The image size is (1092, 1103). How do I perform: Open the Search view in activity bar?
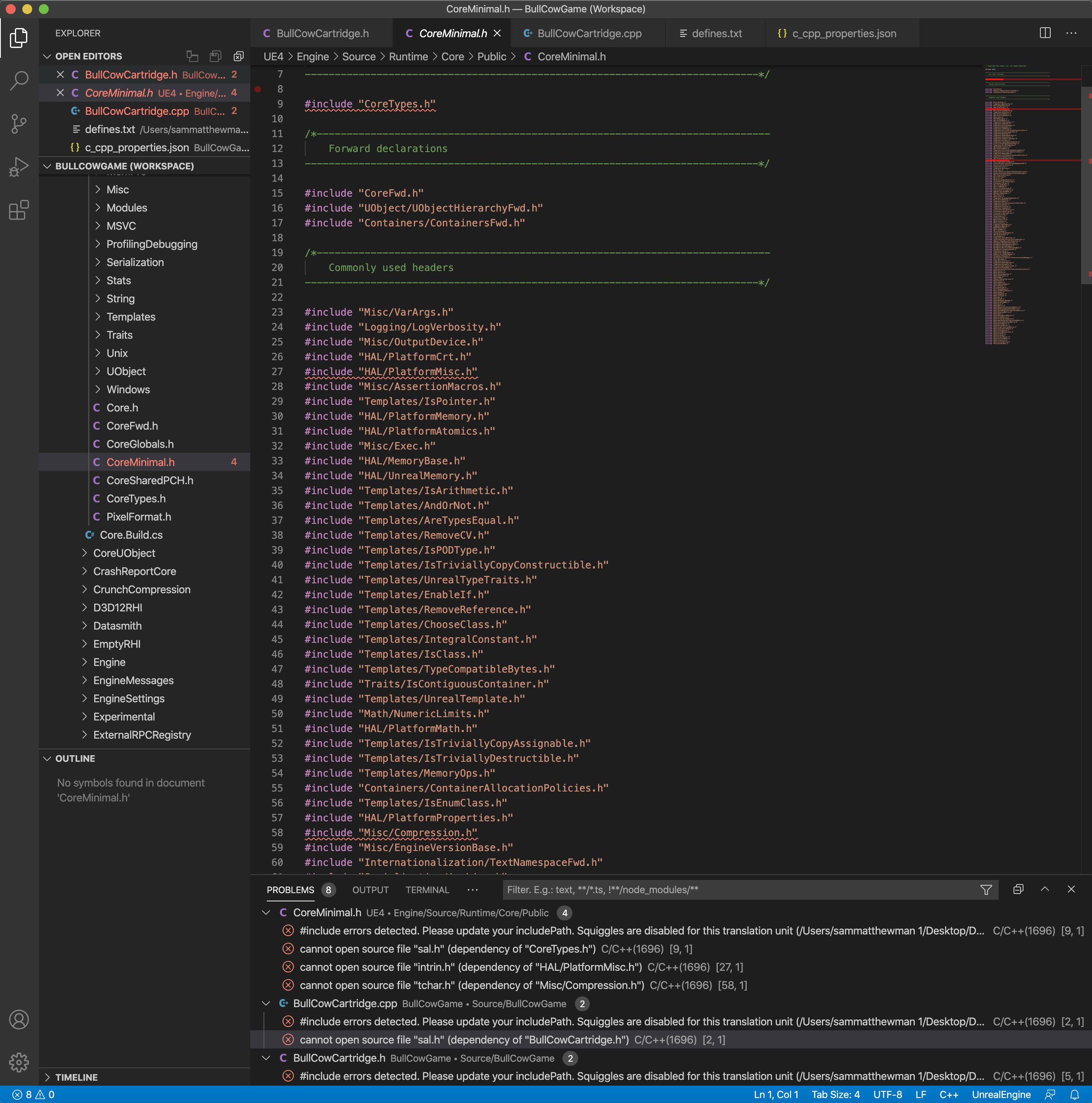[x=19, y=81]
